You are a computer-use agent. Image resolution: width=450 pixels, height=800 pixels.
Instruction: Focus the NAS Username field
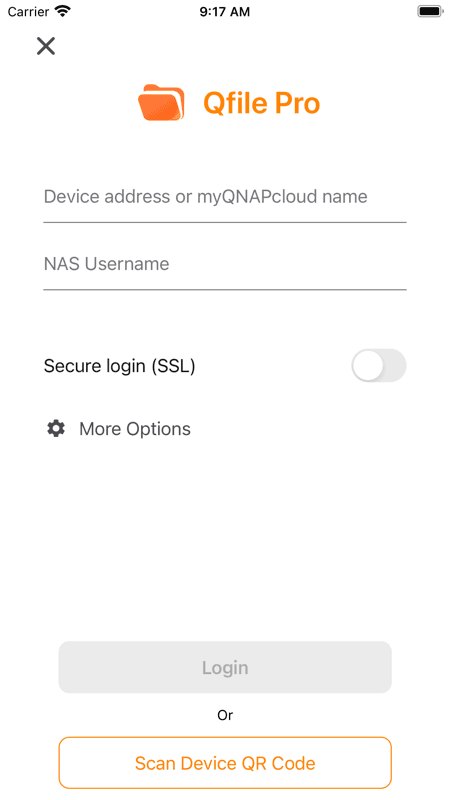tap(225, 264)
